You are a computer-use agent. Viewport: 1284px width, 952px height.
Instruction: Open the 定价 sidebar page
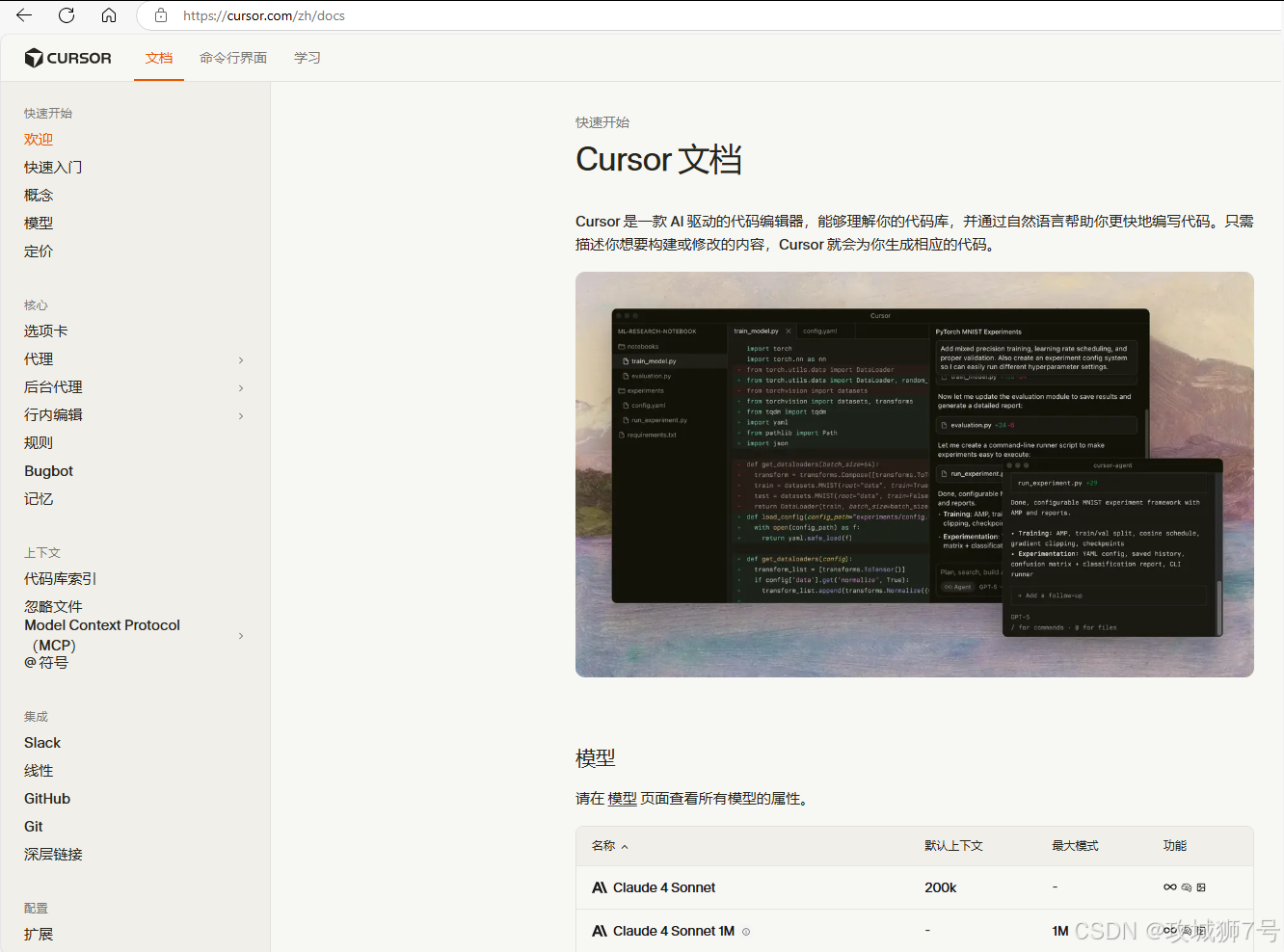(39, 251)
